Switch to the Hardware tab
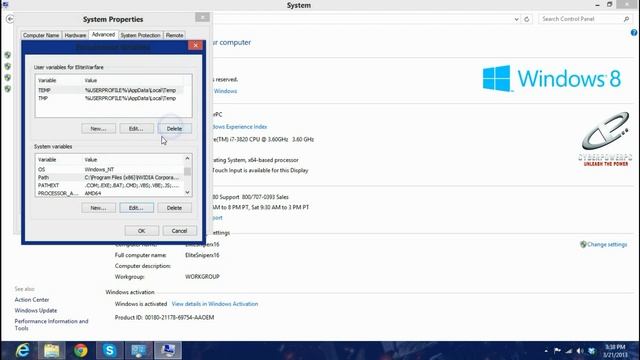This screenshot has height=360, width=640. pyautogui.click(x=75, y=35)
